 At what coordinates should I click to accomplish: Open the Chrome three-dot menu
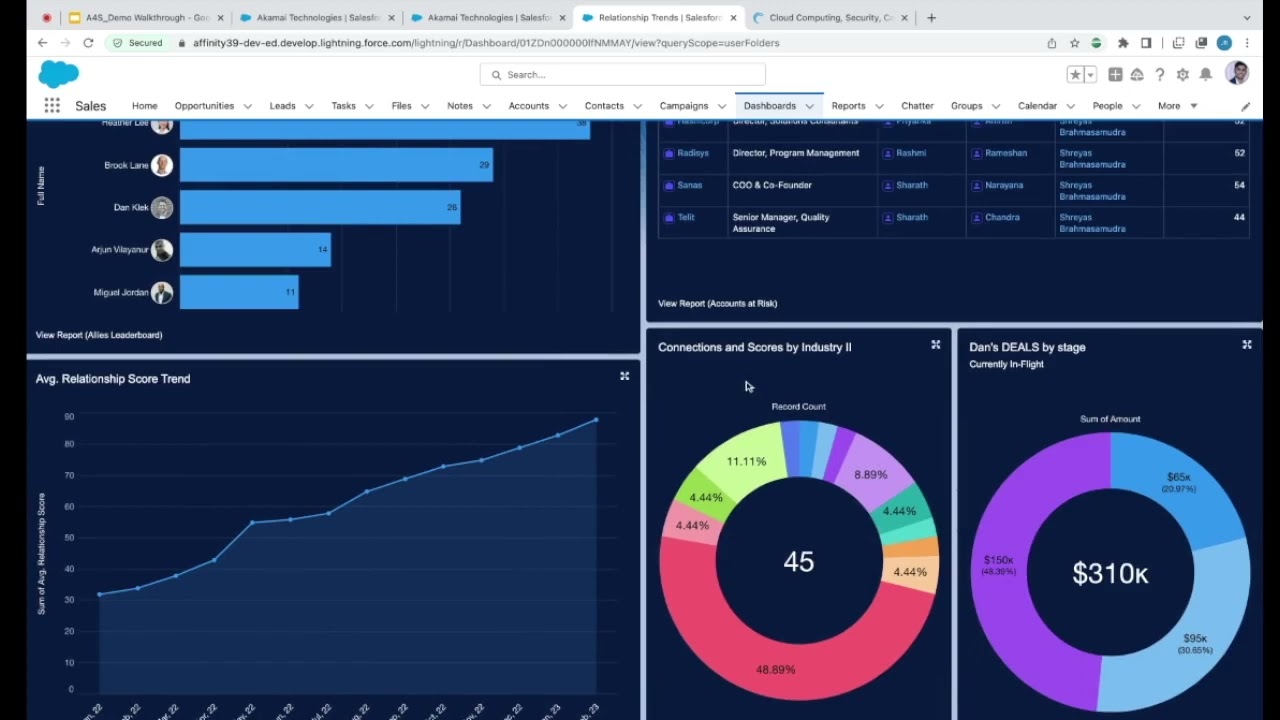1247,43
